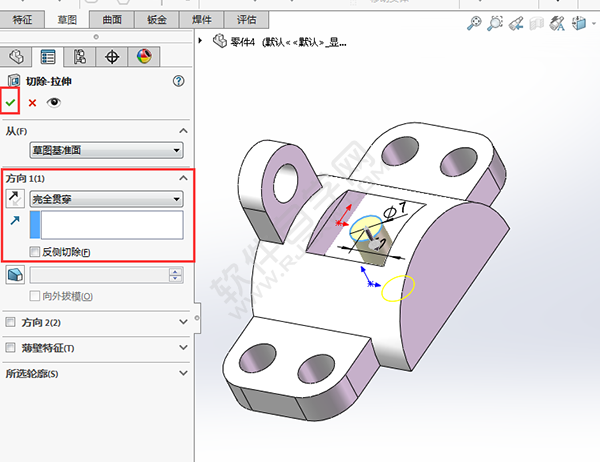The image size is (600, 462).
Task: Toggle draft on/off icon
Action: coord(15,274)
